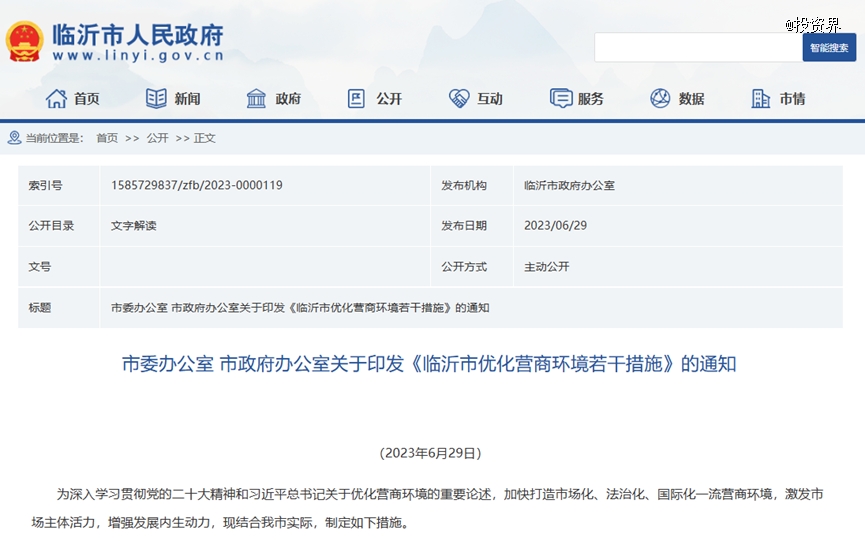Click the location pin icon near 当前位置
Image resolution: width=865 pixels, height=541 pixels.
click(x=14, y=138)
